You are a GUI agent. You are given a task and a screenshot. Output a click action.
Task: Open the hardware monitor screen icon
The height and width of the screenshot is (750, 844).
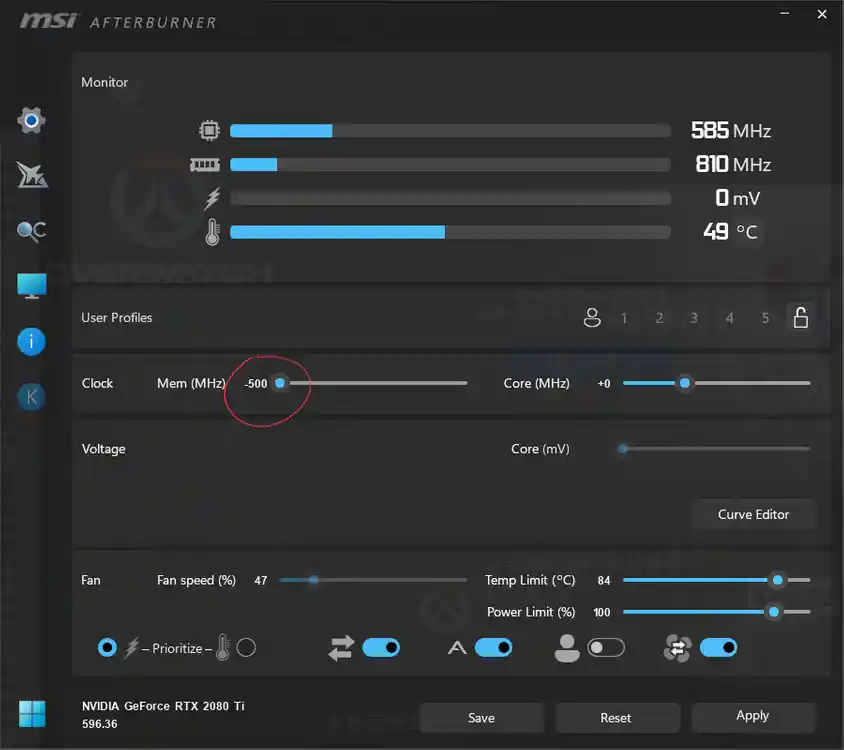(x=32, y=285)
